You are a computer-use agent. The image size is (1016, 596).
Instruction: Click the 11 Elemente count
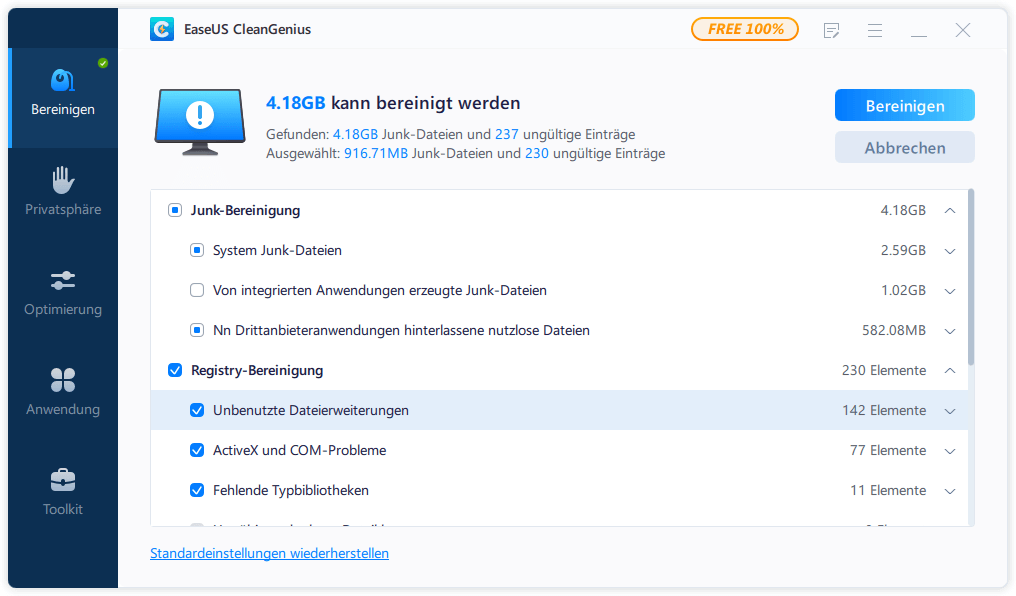888,490
